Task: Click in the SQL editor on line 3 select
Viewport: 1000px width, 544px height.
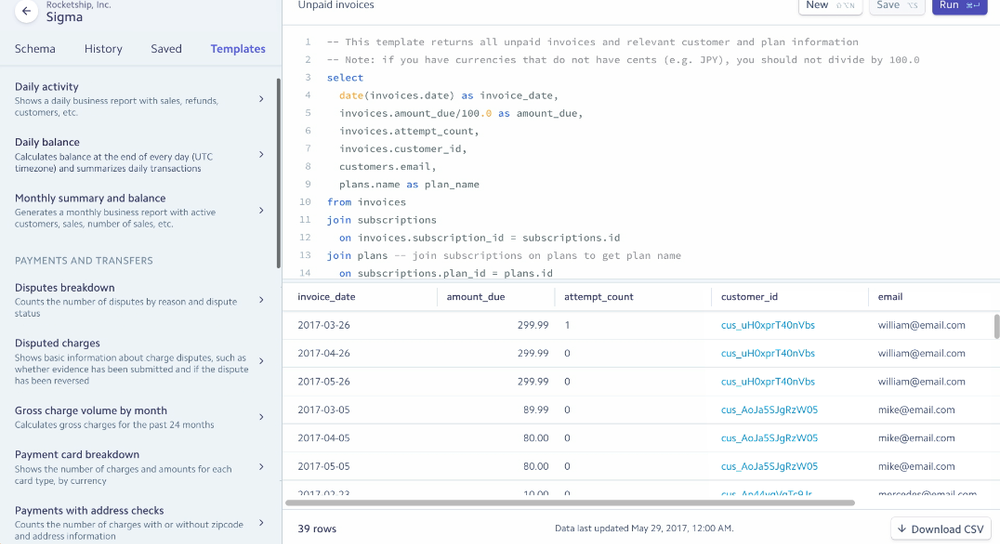Action: (x=345, y=78)
